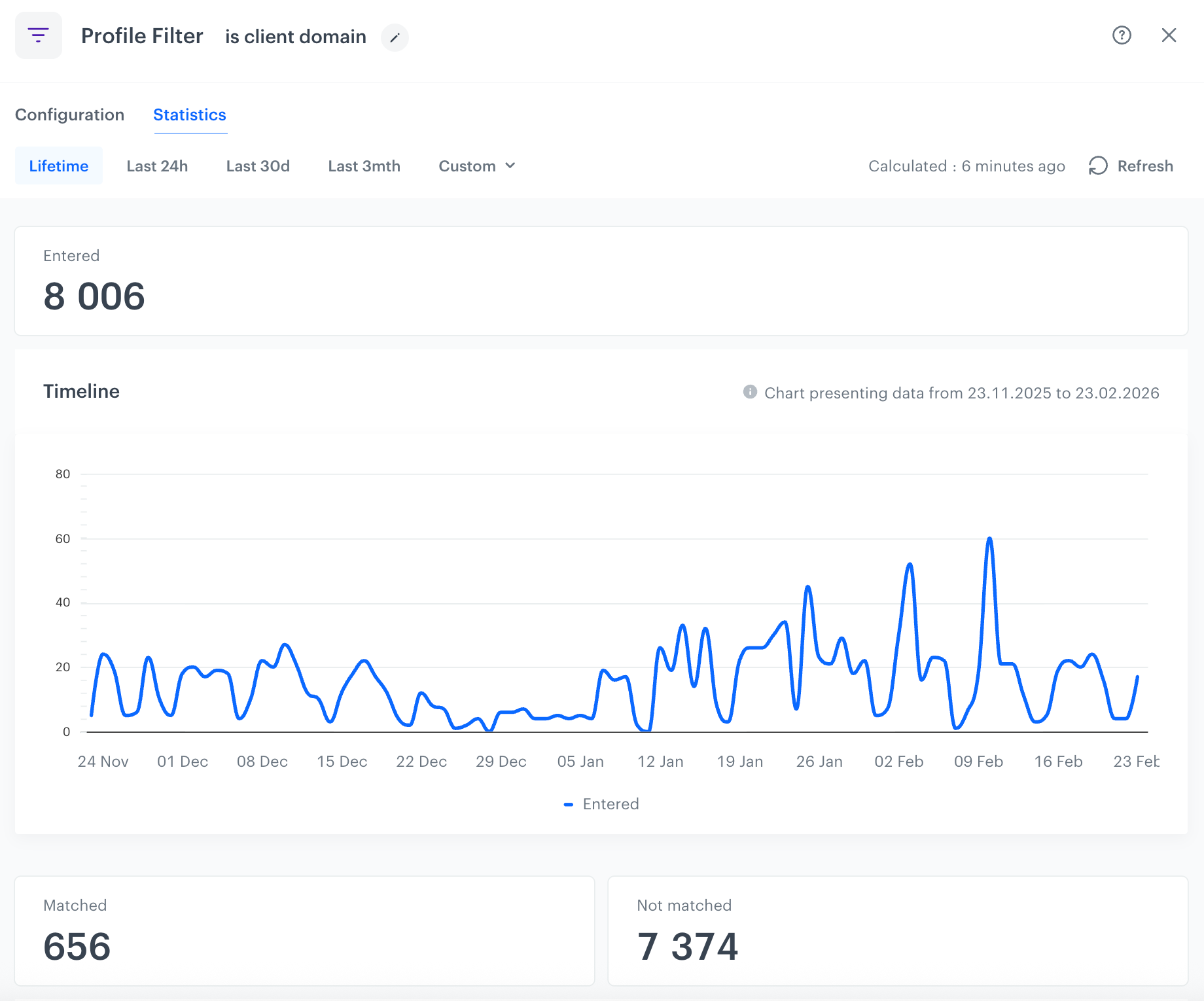Switch to the Configuration tab
Screen dimensions: 1204x1001
click(x=69, y=115)
